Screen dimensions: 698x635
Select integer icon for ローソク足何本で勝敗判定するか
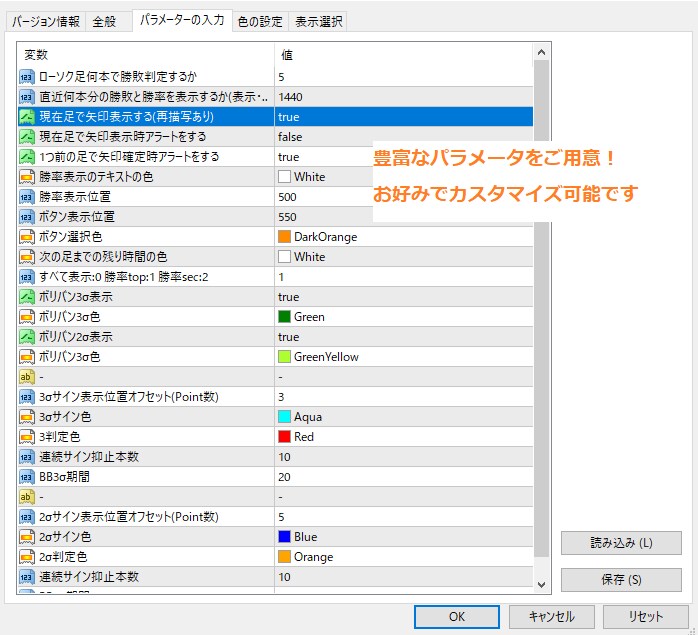click(x=27, y=77)
